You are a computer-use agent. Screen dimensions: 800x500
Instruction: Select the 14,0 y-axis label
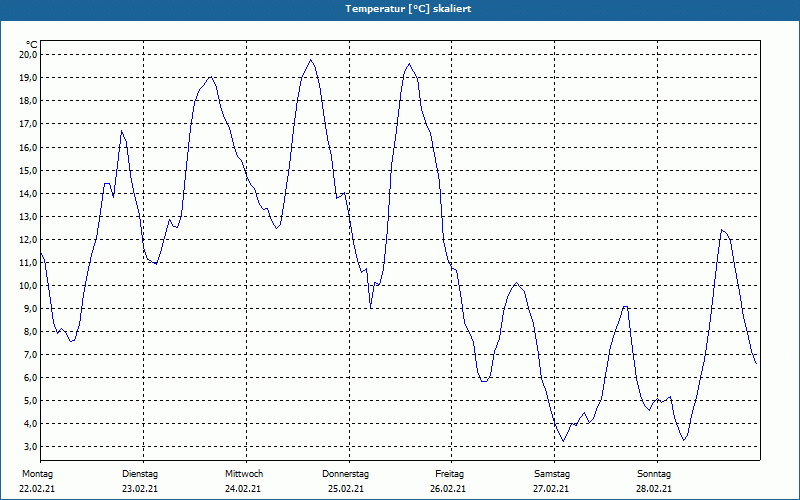tap(28, 193)
